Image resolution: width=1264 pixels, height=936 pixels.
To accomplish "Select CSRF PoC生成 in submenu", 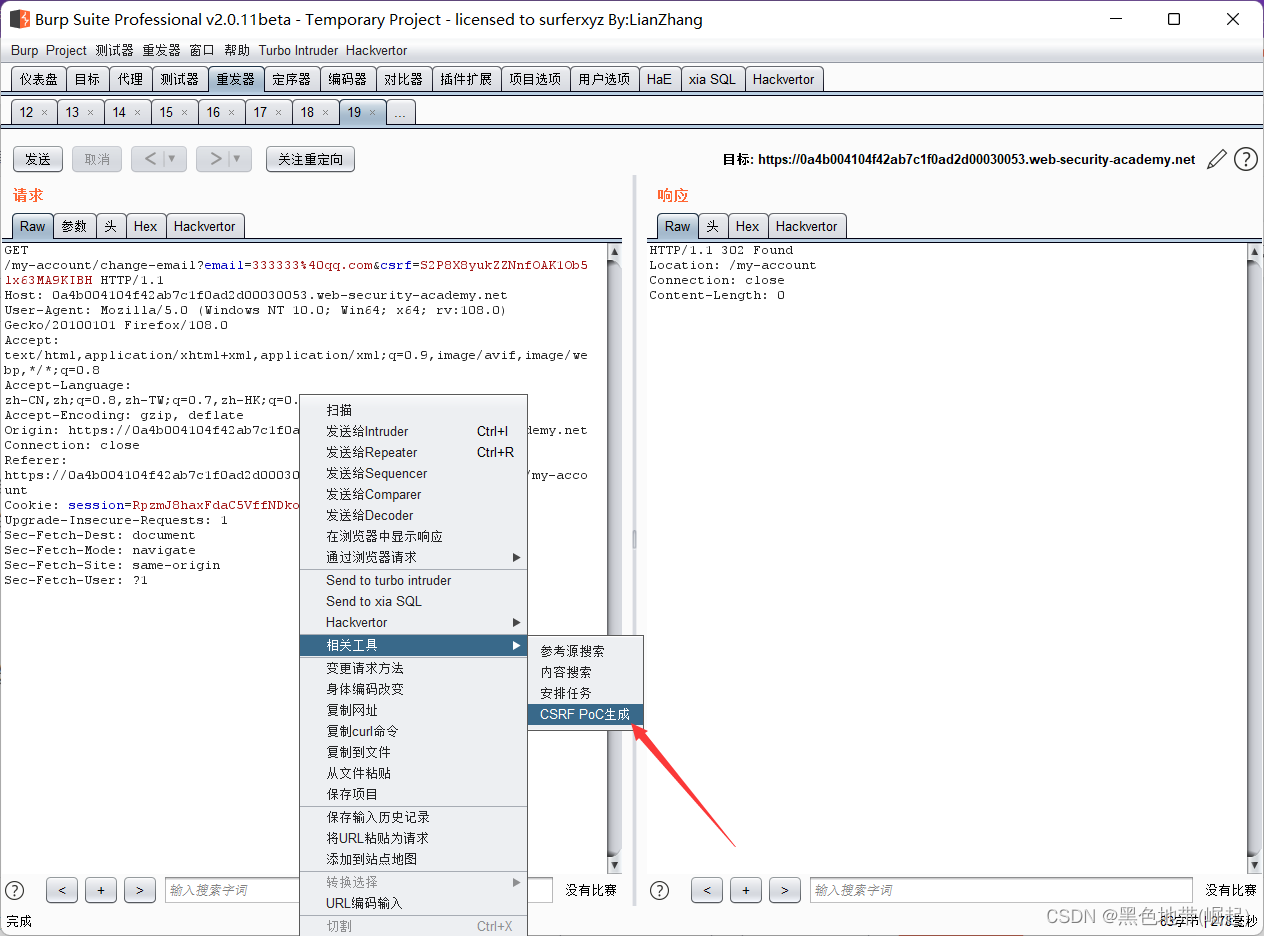I will [x=585, y=714].
